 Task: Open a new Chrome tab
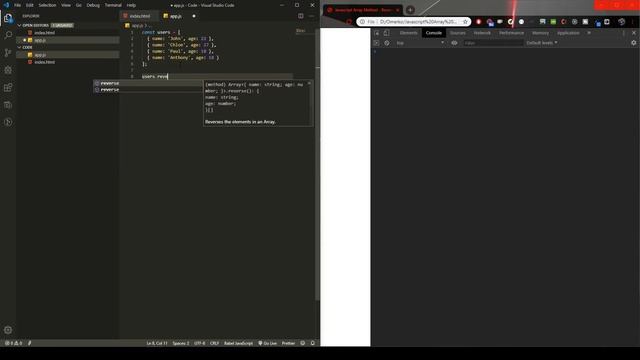pyautogui.click(x=410, y=10)
